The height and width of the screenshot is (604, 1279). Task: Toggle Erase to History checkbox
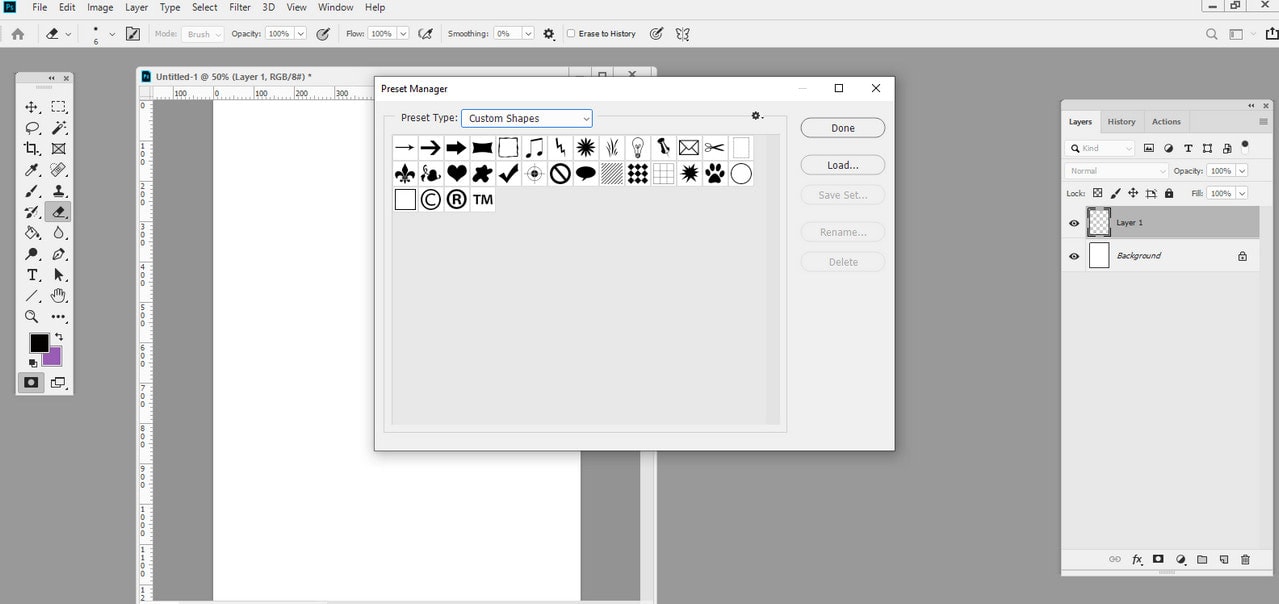(x=571, y=34)
